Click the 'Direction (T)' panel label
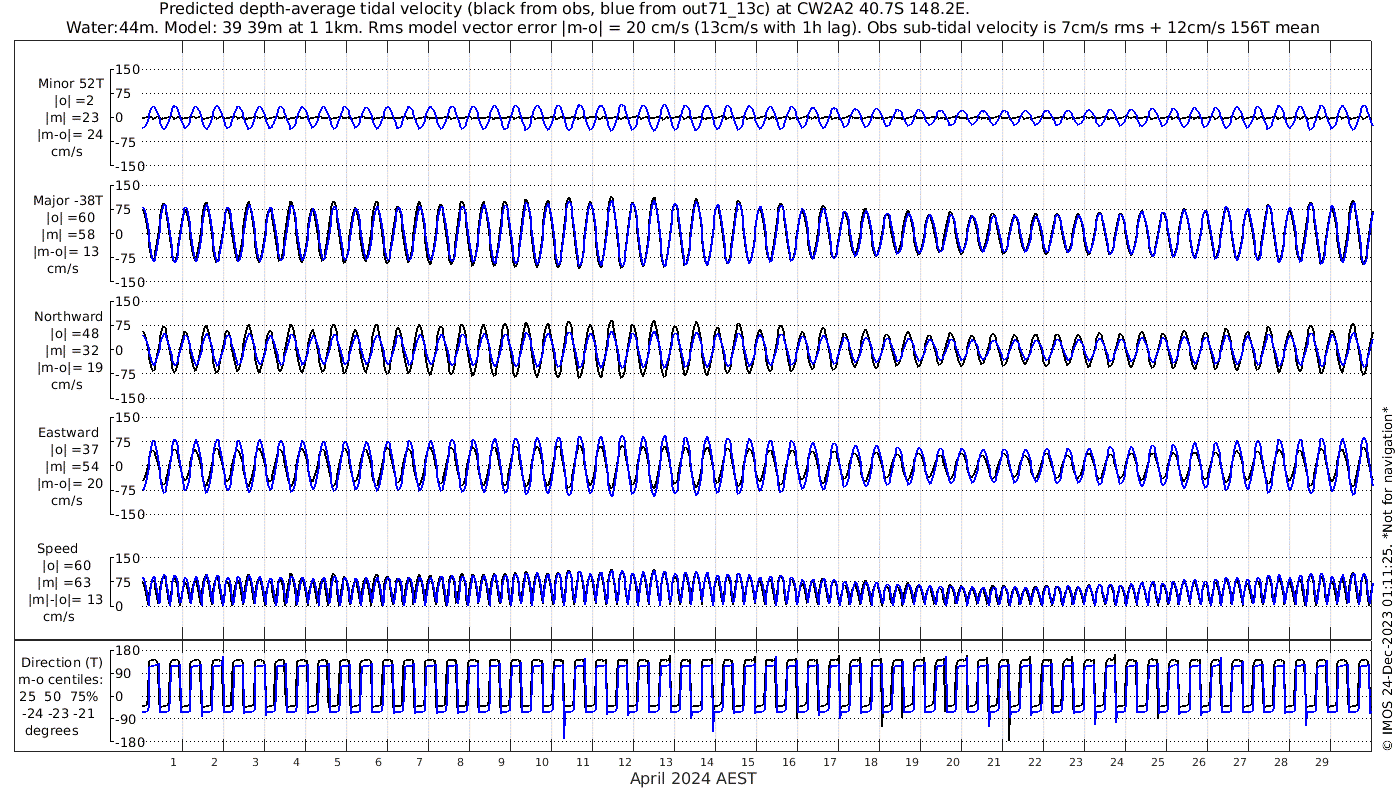 (x=62, y=662)
